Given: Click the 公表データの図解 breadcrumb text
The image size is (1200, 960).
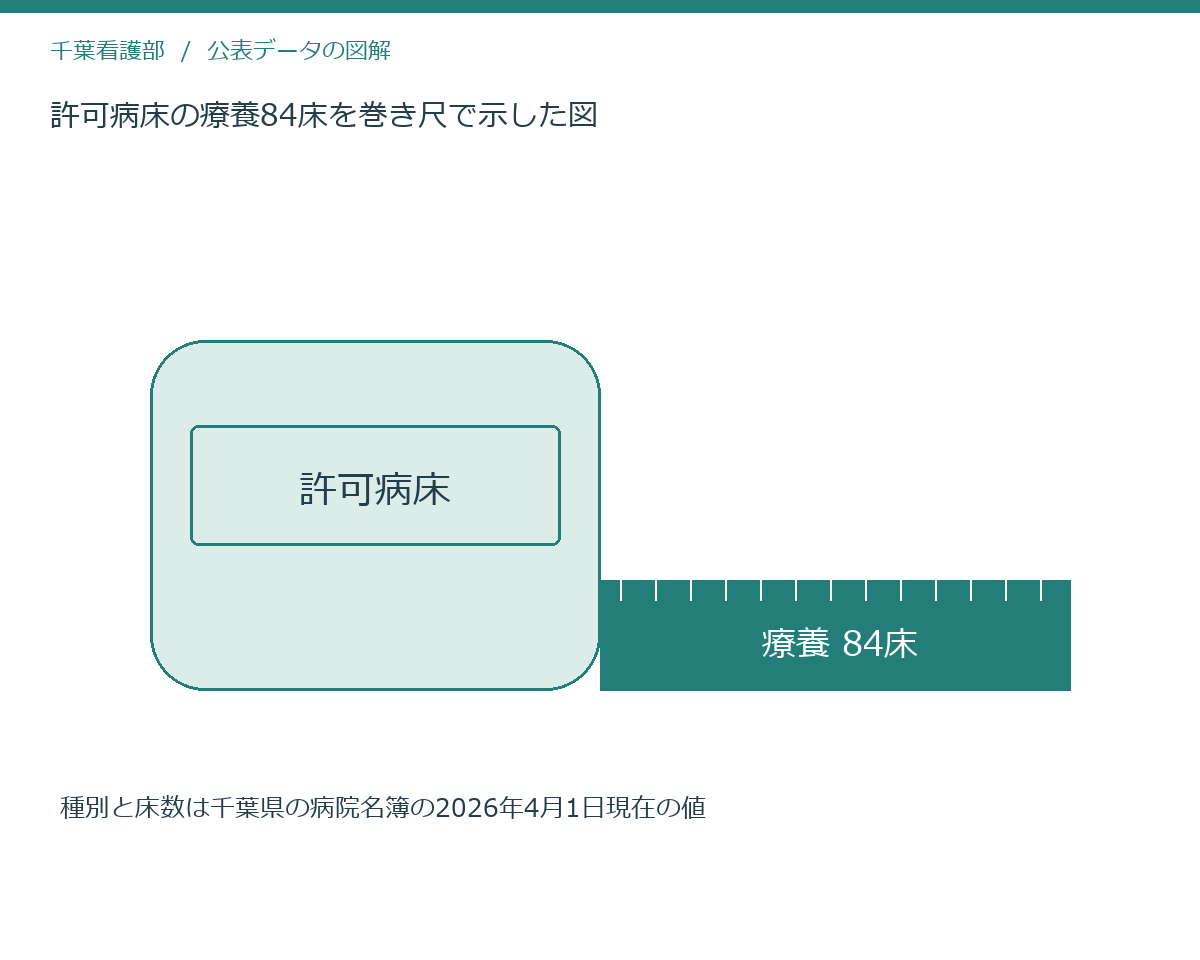Looking at the screenshot, I should click(x=299, y=50).
